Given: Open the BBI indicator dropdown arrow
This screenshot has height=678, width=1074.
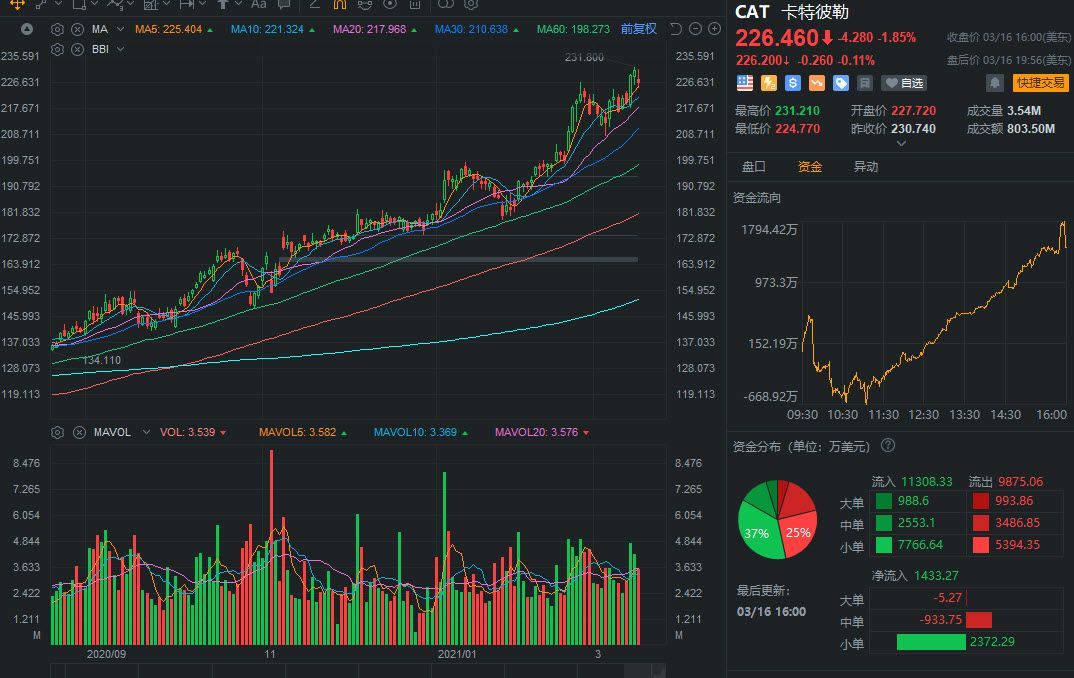Looking at the screenshot, I should coord(121,49).
